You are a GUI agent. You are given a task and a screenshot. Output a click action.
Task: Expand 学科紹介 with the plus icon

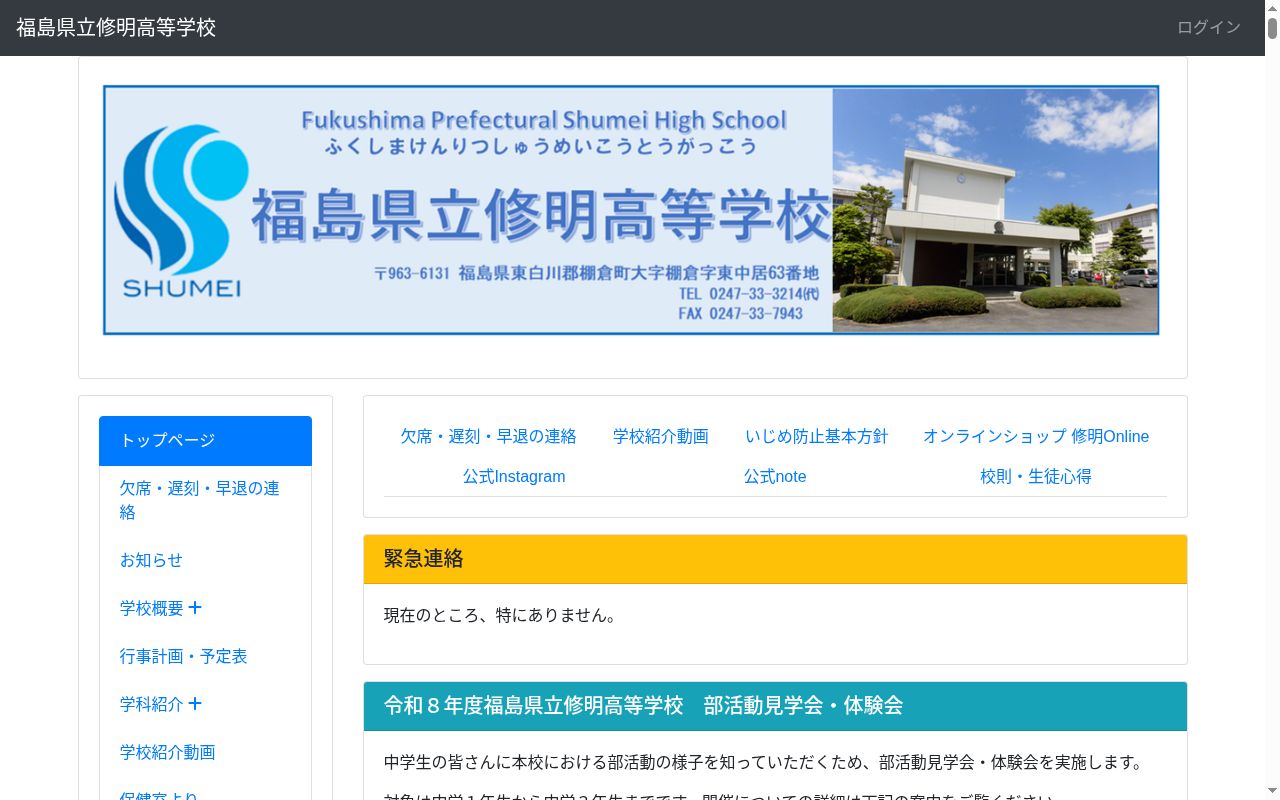point(195,704)
